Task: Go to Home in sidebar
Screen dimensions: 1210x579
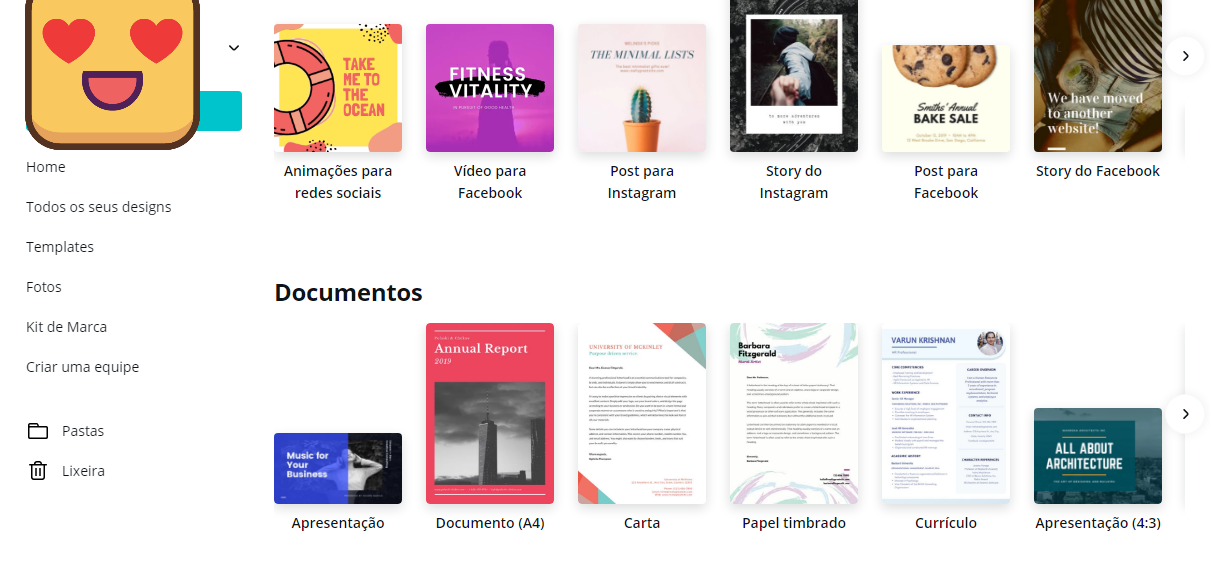Action: pyautogui.click(x=46, y=167)
